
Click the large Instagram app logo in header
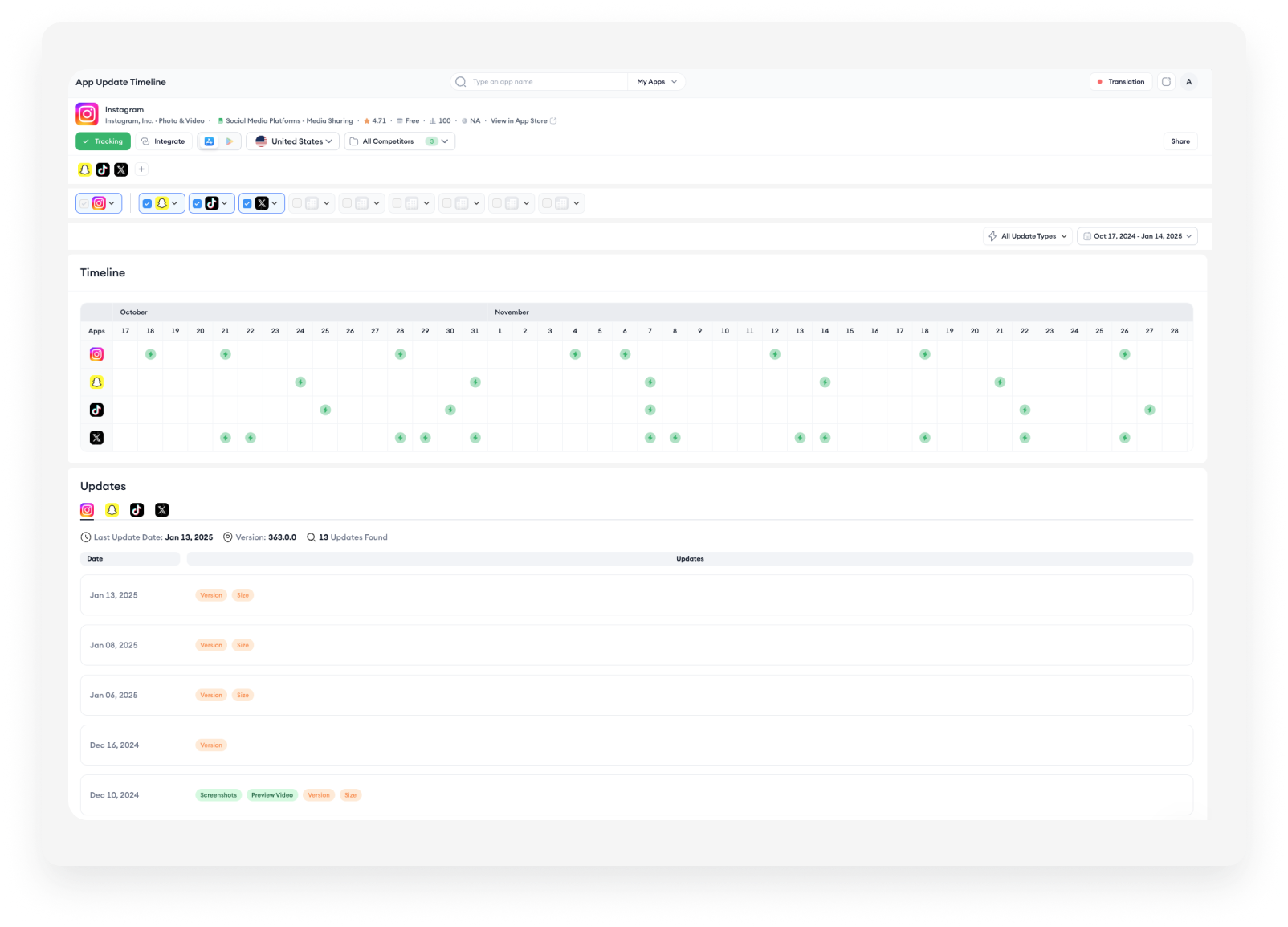pos(87,114)
